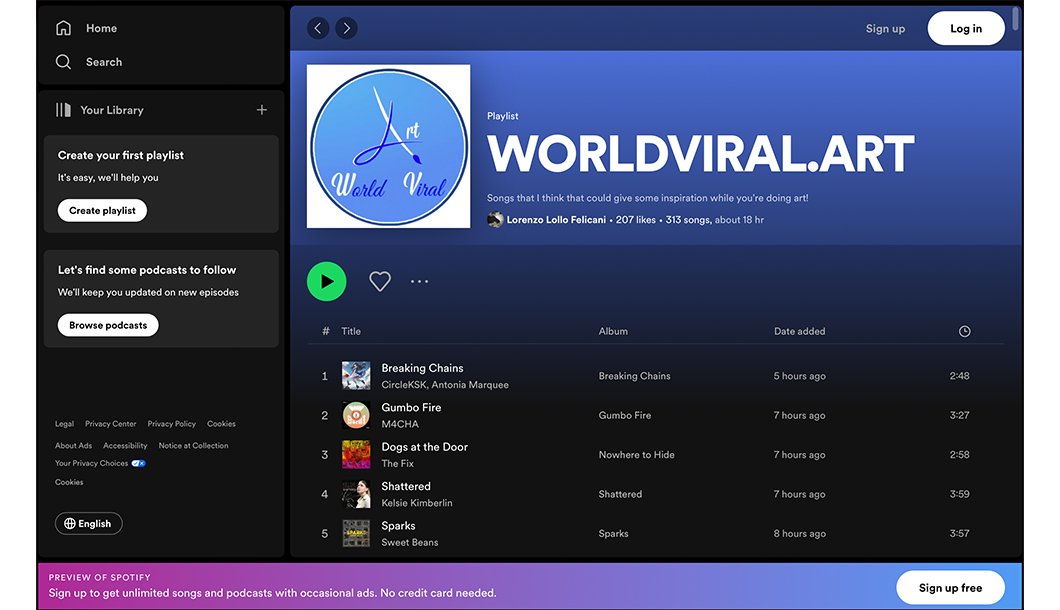Viewport: 1060px width, 610px height.
Task: Click the 3:27 duration of Gumbo Fire
Action: 959,415
